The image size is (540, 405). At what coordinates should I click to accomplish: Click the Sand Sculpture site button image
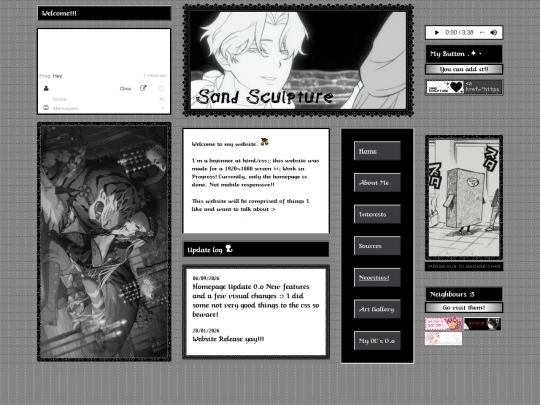[x=445, y=87]
